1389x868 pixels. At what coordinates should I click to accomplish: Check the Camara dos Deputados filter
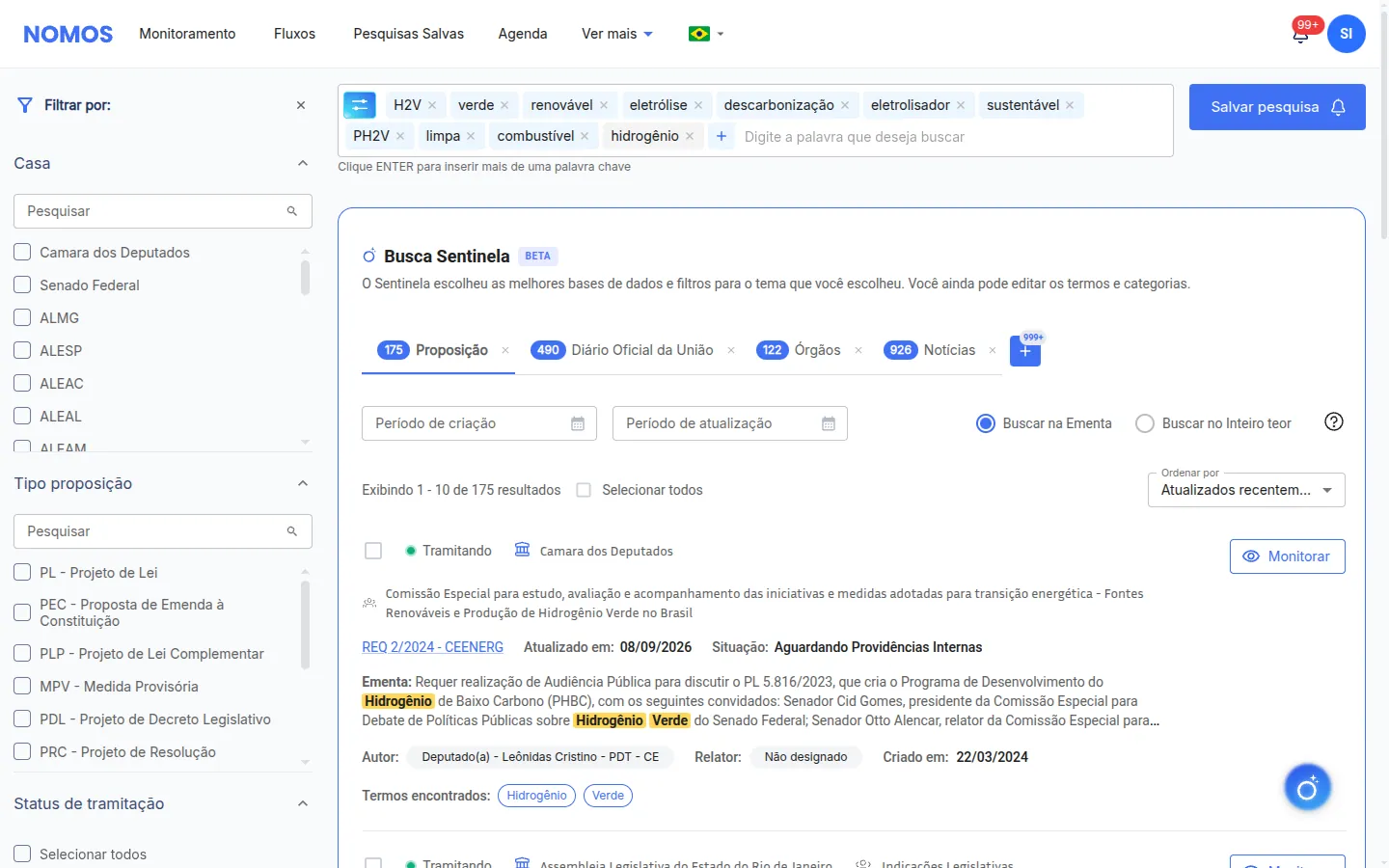click(22, 253)
